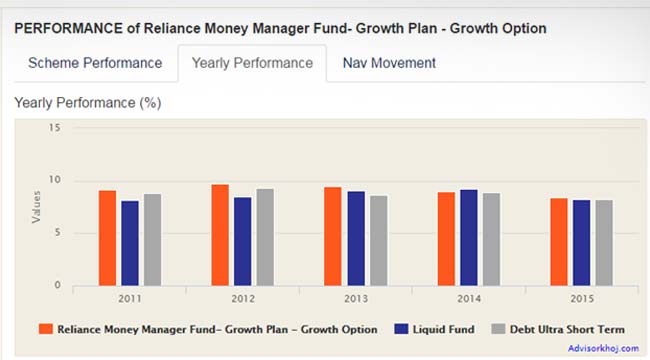Click the 2013 x-axis year label
Screen dimensions: 650x360
click(x=356, y=299)
